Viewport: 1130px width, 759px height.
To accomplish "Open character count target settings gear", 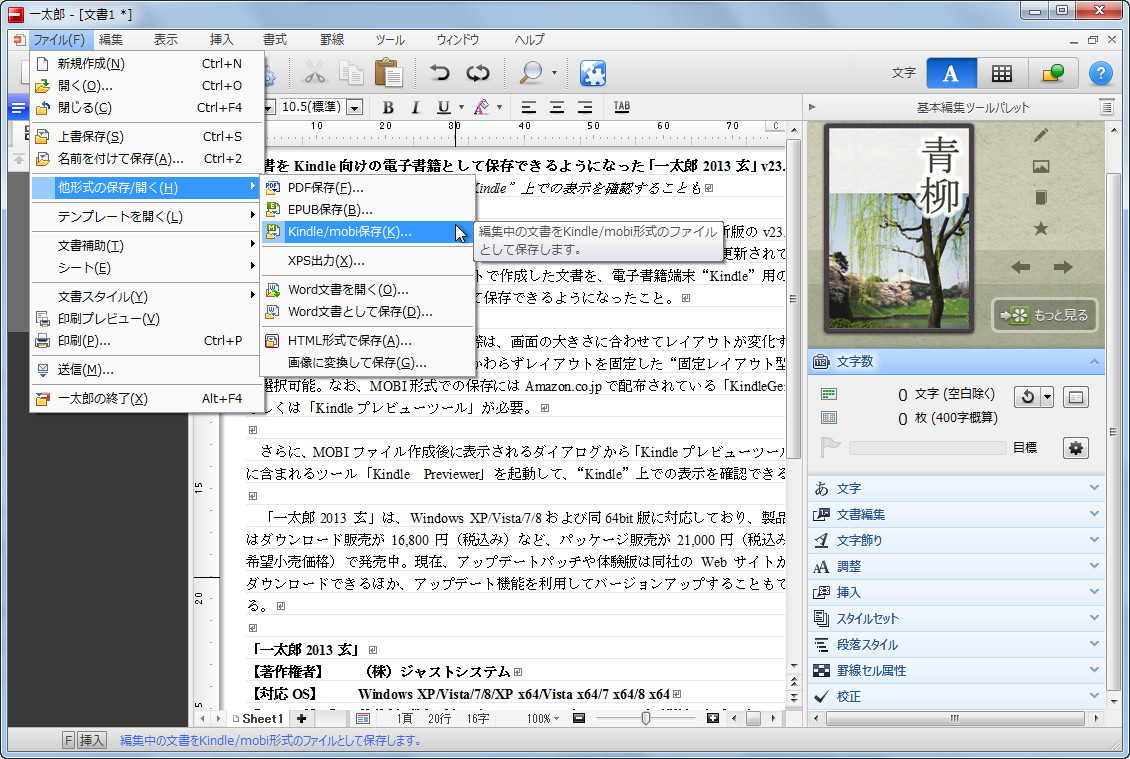I will [x=1075, y=448].
